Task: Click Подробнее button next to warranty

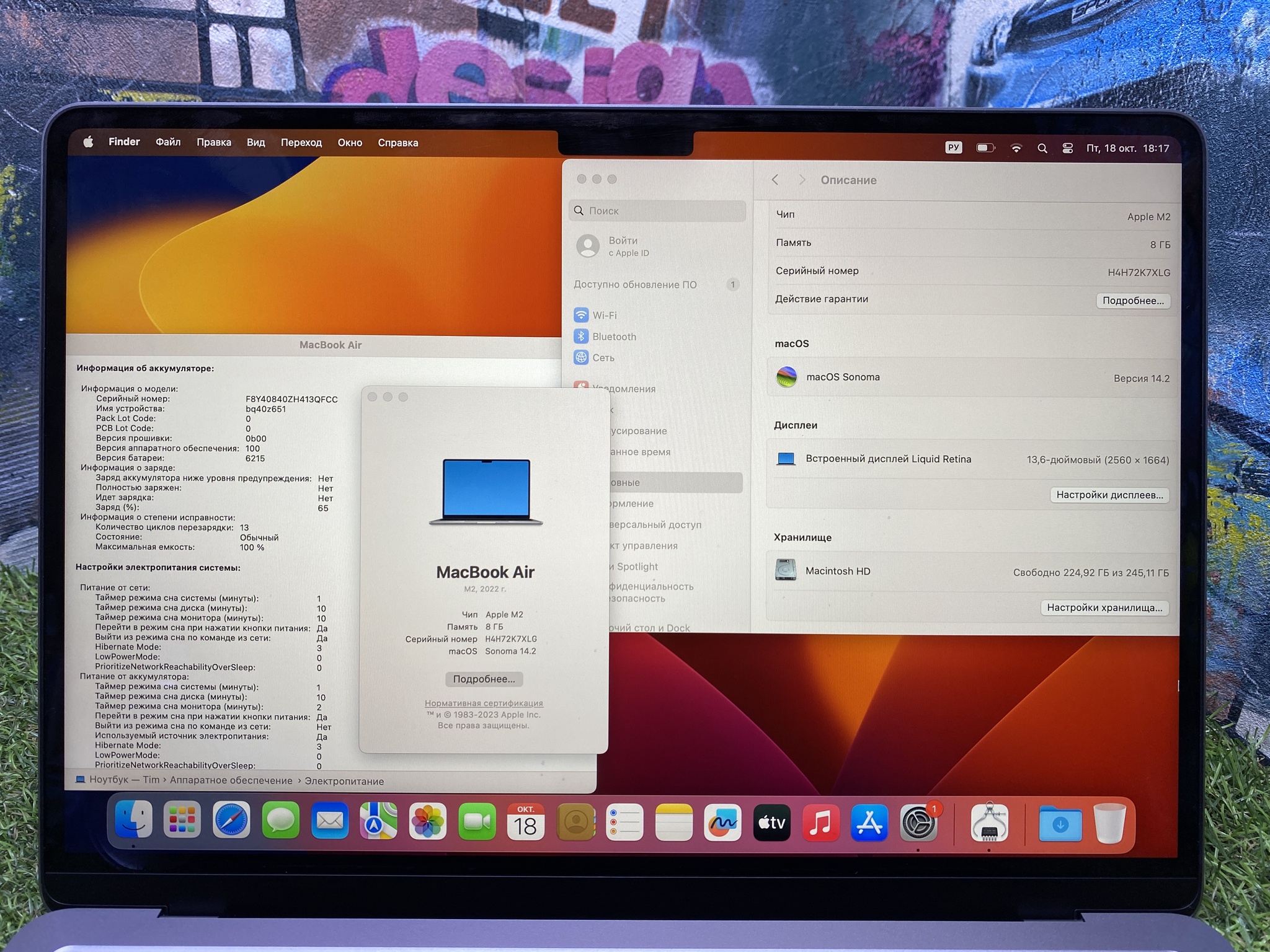Action: click(x=1132, y=301)
